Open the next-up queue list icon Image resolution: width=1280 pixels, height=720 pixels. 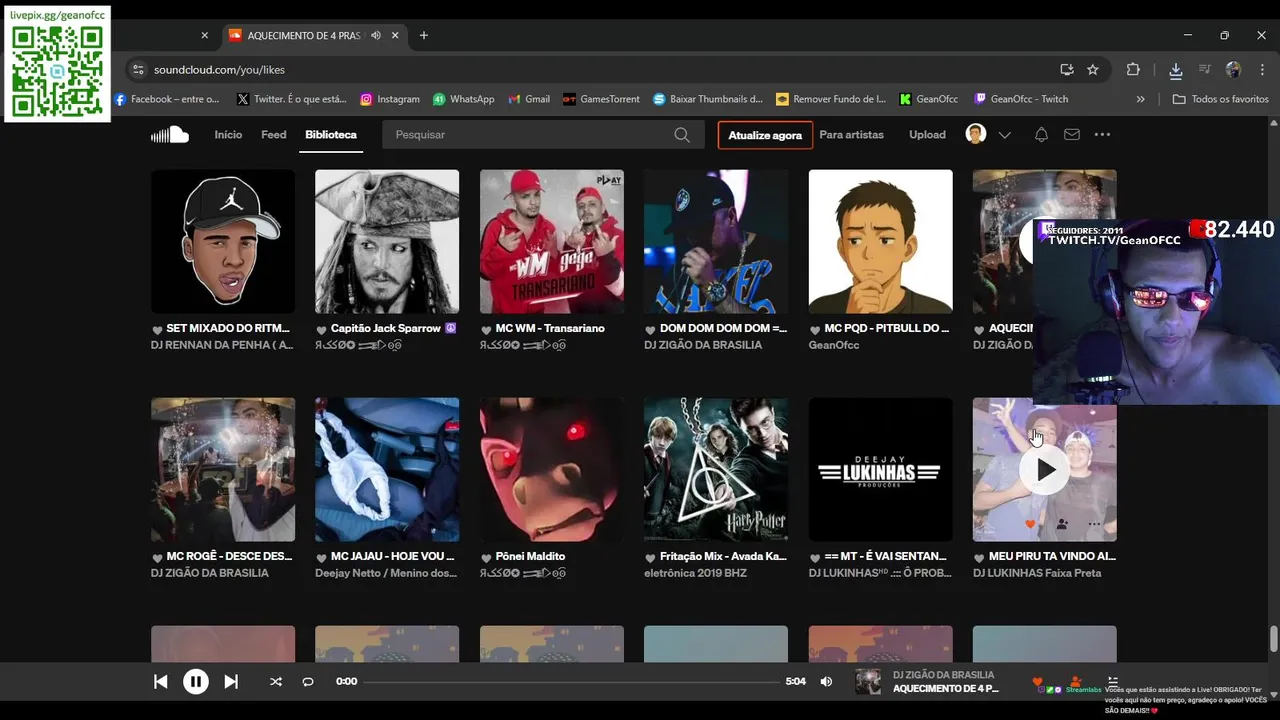1113,681
